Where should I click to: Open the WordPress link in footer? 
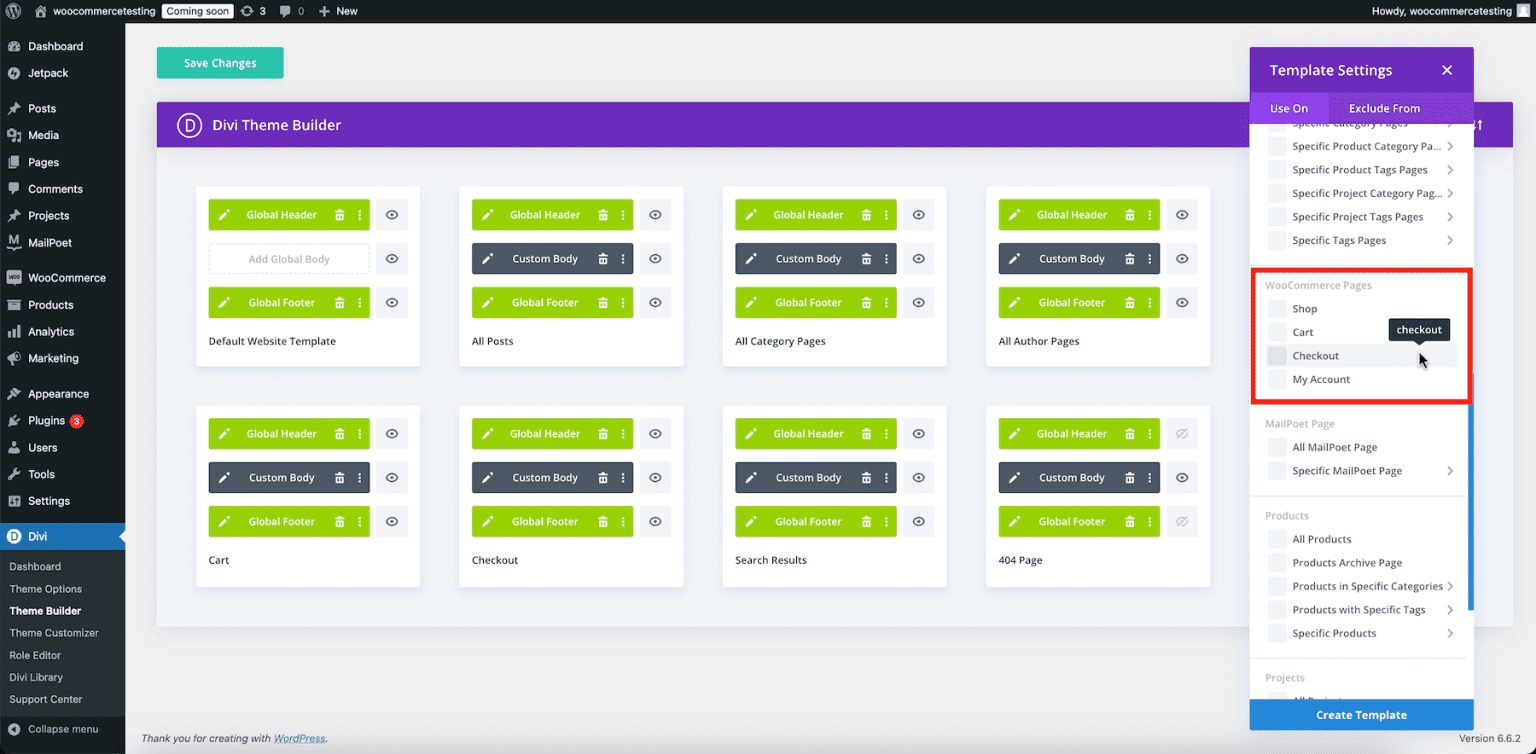click(300, 738)
